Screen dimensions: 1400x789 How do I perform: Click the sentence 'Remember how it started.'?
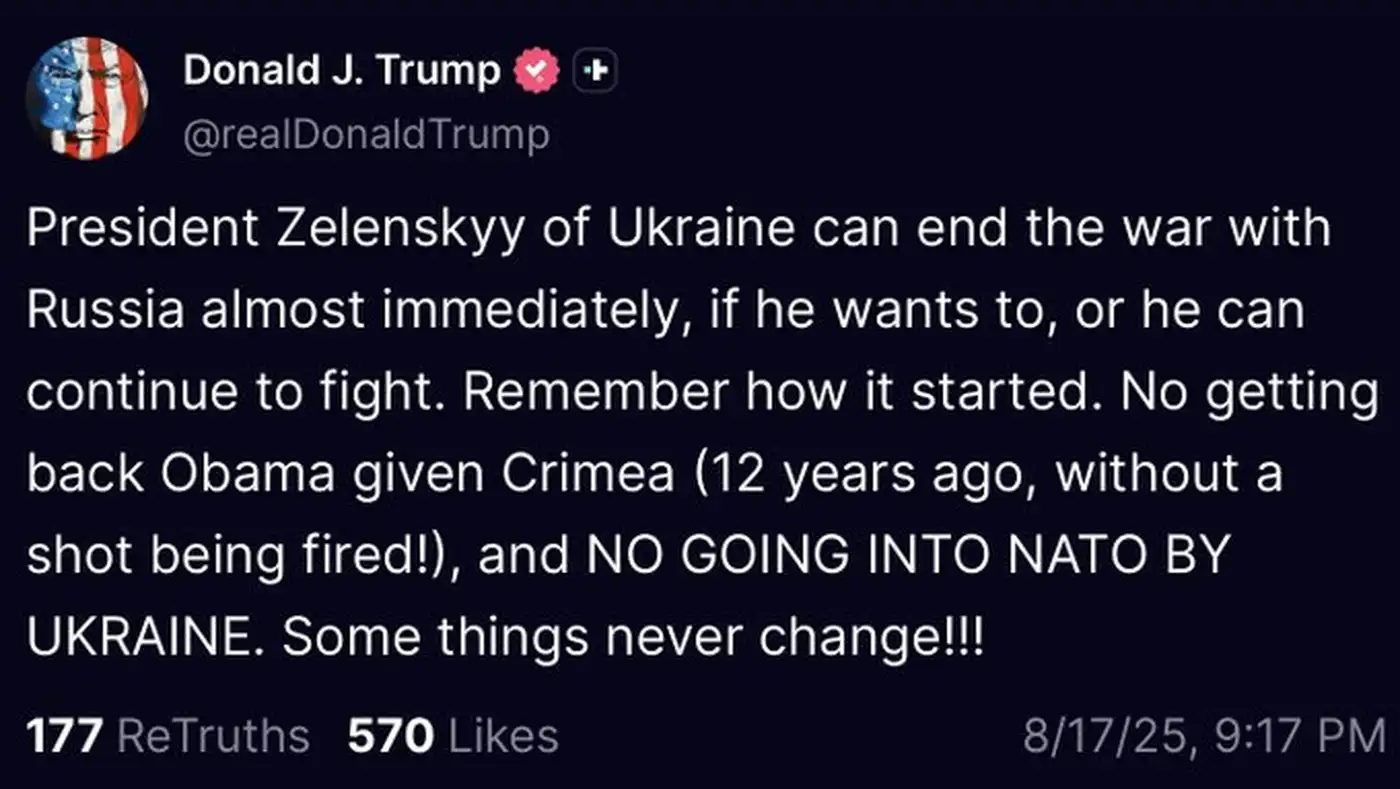click(x=782, y=393)
